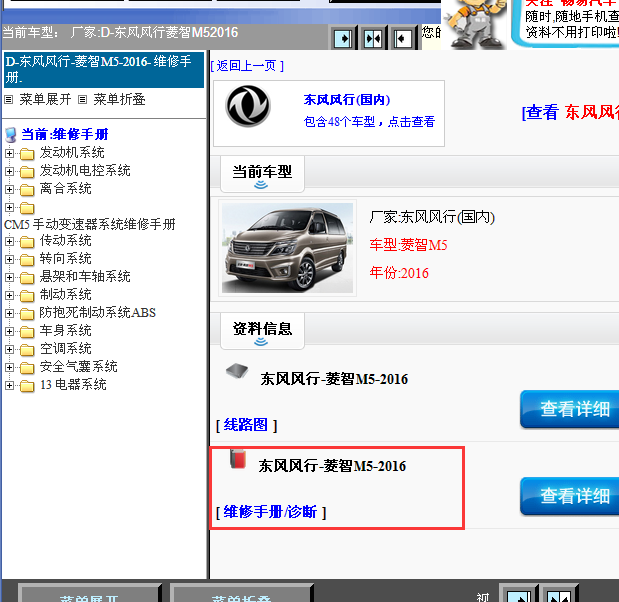Click the 菜单折叠 icon in the sidebar
Viewport: 619px width, 602px height.
[x=82, y=99]
